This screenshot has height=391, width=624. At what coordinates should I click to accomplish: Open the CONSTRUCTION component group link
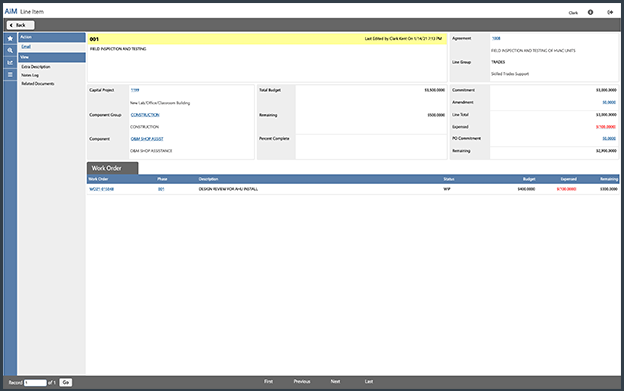tap(145, 115)
